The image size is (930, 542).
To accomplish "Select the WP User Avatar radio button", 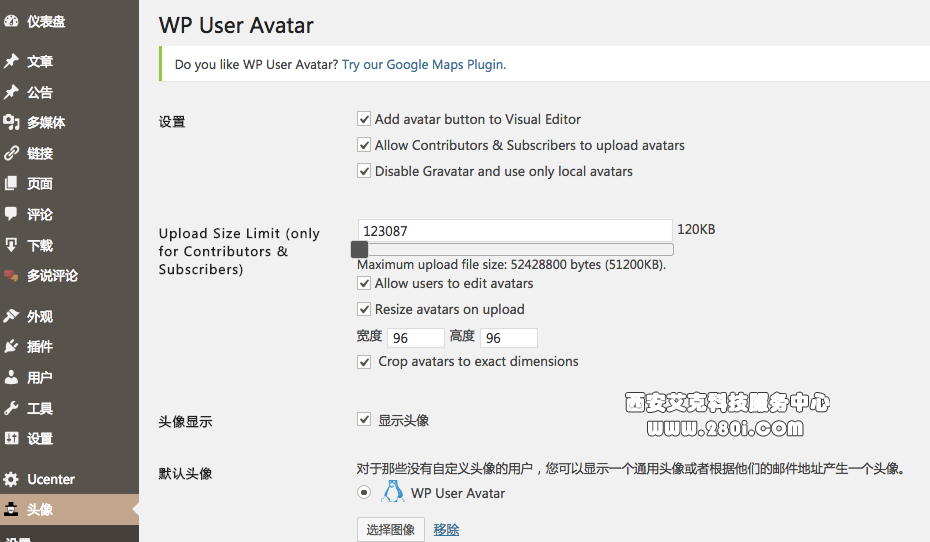I will (x=364, y=492).
